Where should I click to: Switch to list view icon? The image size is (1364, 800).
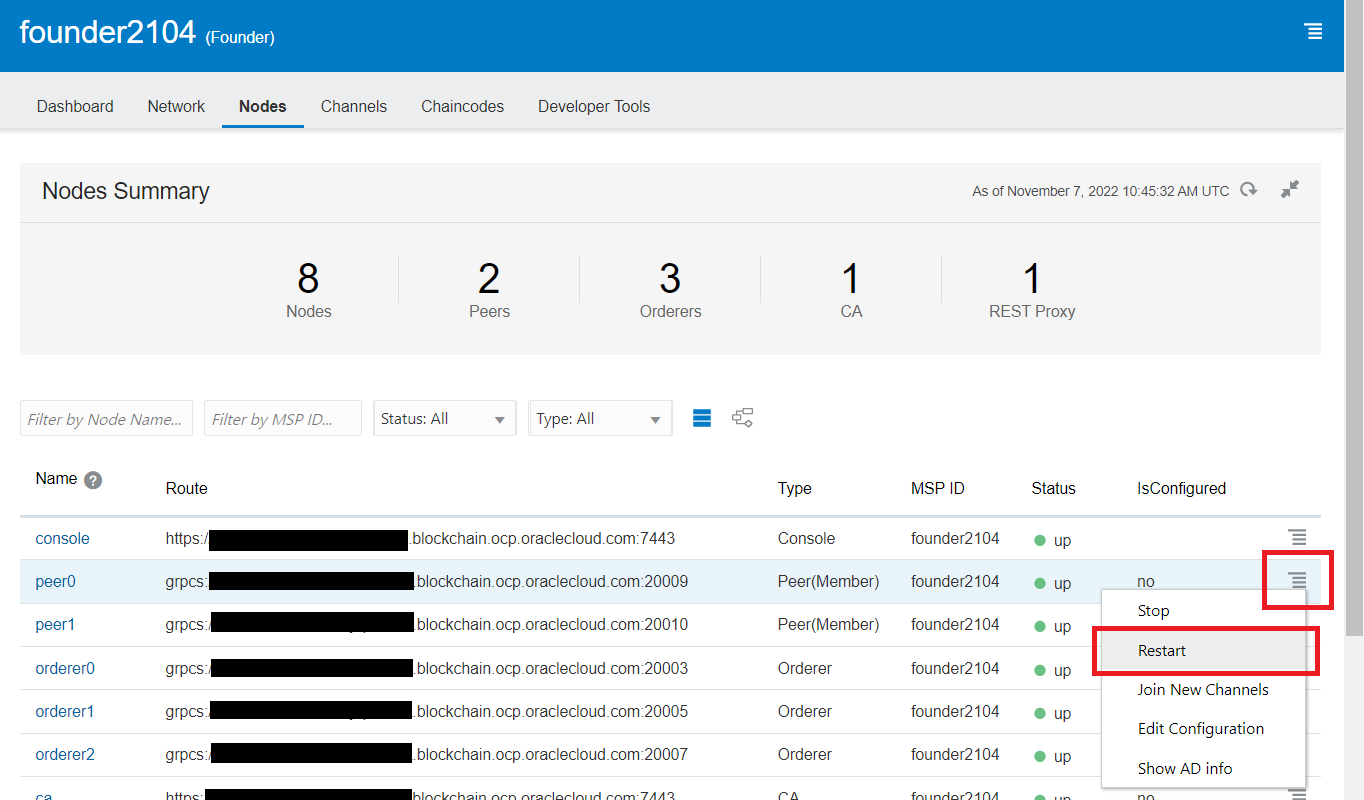[702, 418]
